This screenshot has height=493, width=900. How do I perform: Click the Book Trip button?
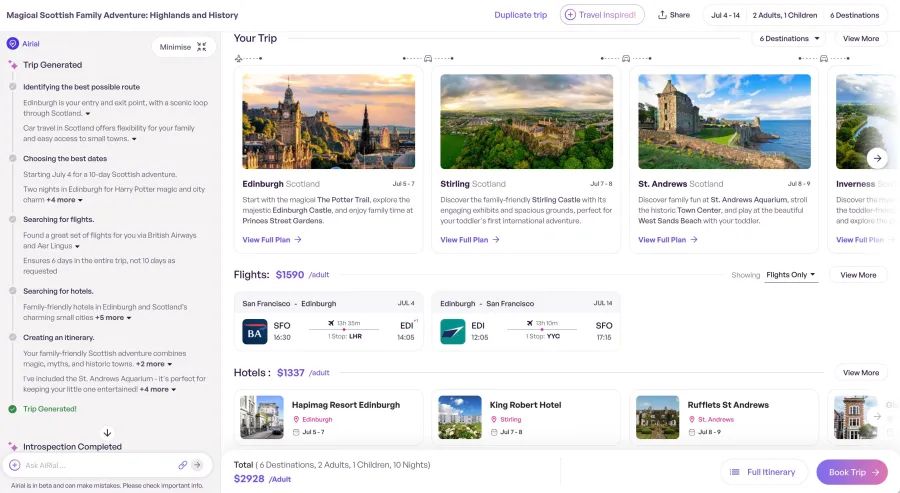[851, 472]
